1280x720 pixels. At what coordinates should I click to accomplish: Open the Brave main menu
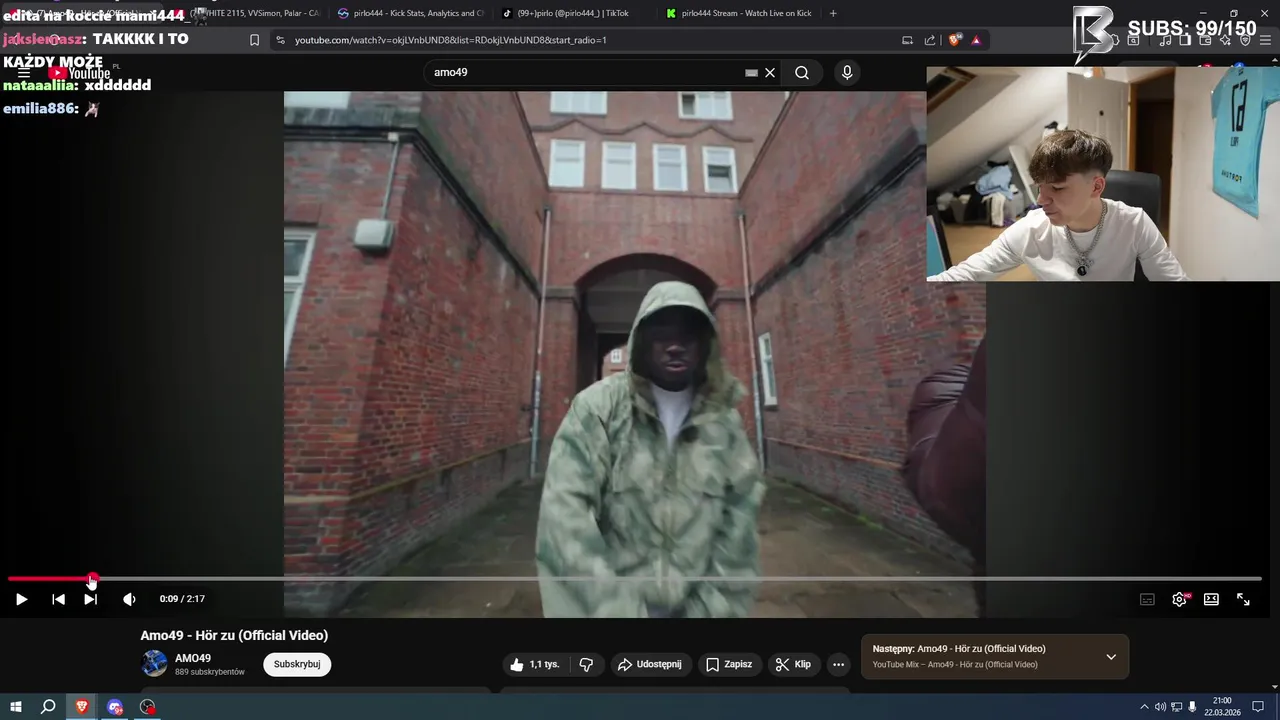[1266, 40]
